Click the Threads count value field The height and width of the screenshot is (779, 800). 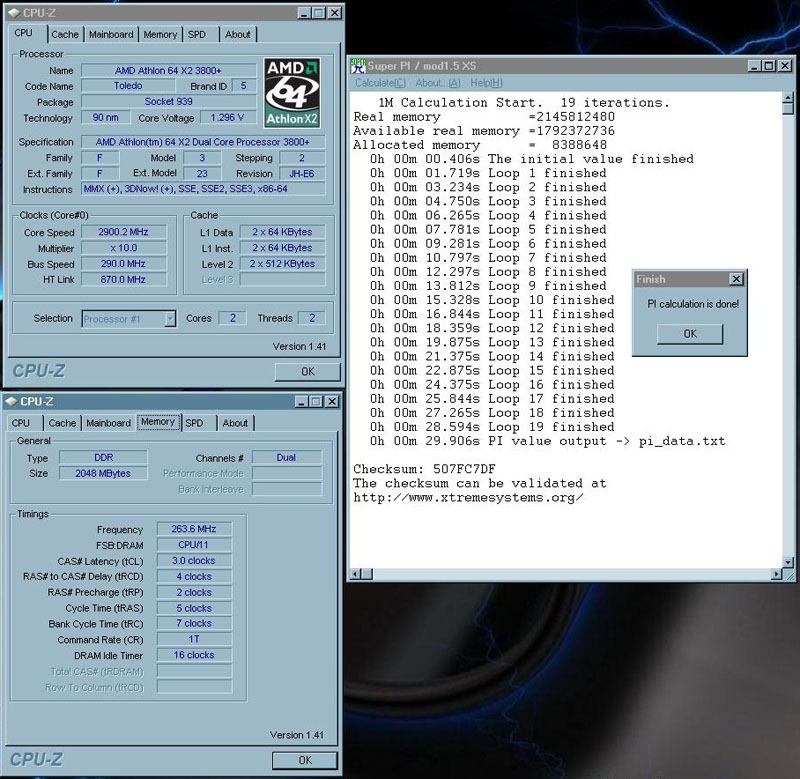312,318
